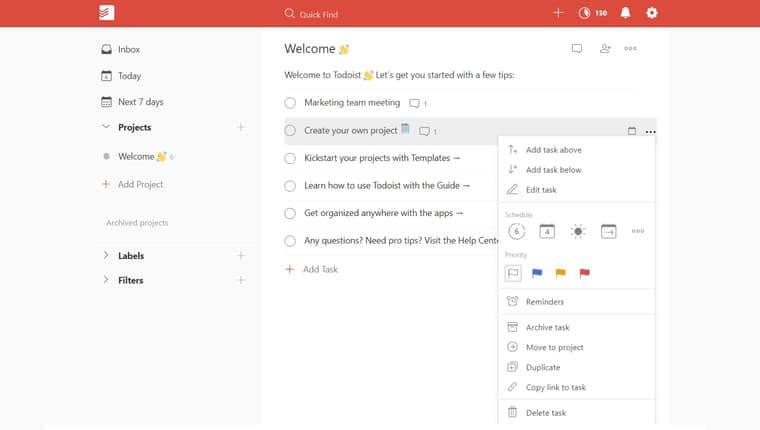Image resolution: width=760 pixels, height=430 pixels.
Task: Add a new label with plus icon
Action: (x=241, y=255)
